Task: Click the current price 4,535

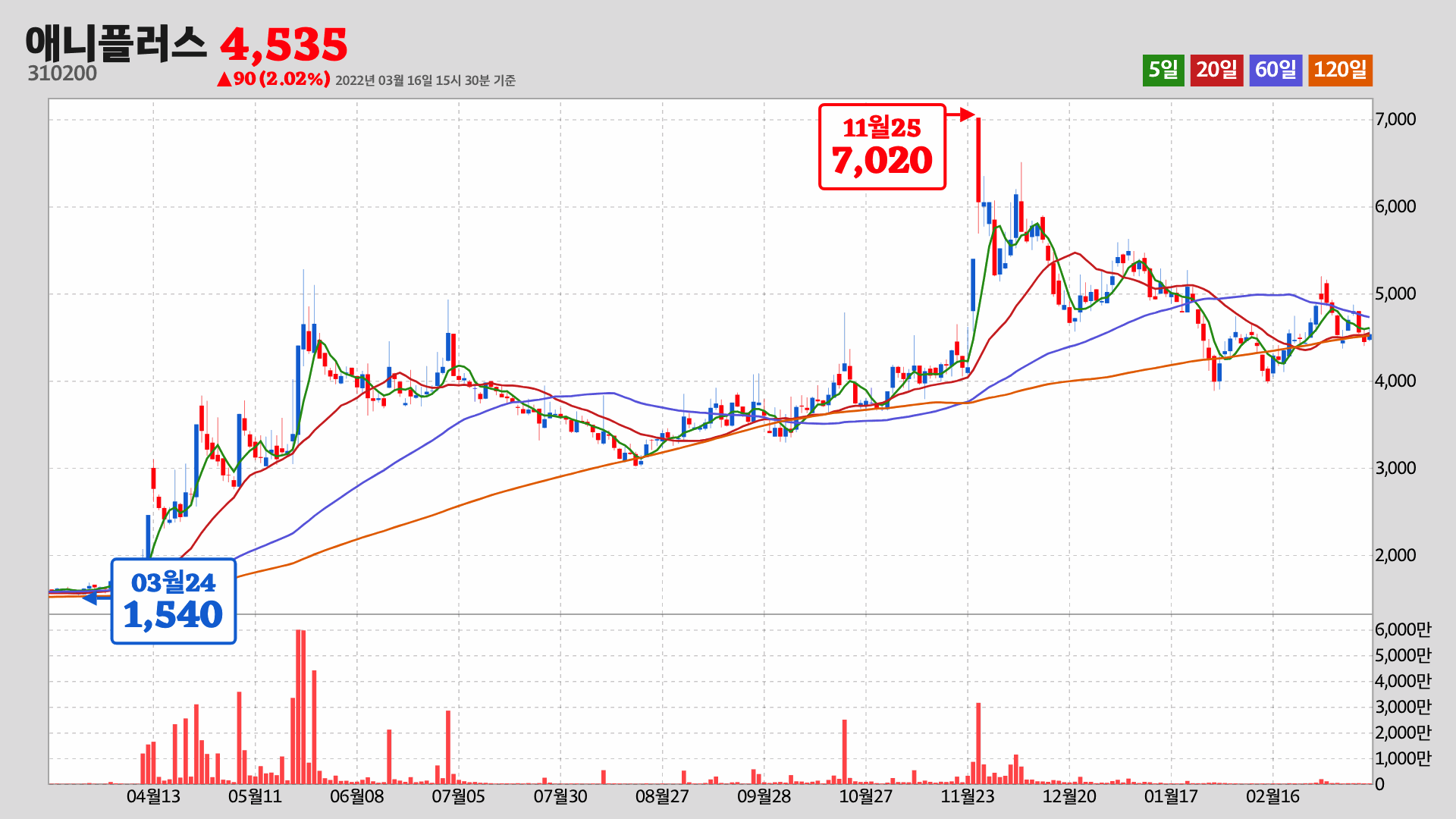Action: coord(284,45)
